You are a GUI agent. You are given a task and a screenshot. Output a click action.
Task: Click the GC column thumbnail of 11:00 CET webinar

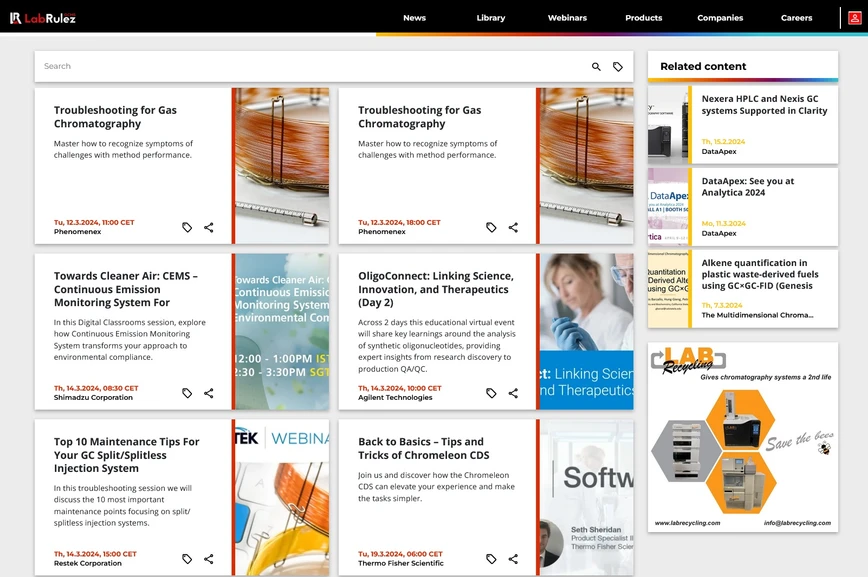click(282, 166)
